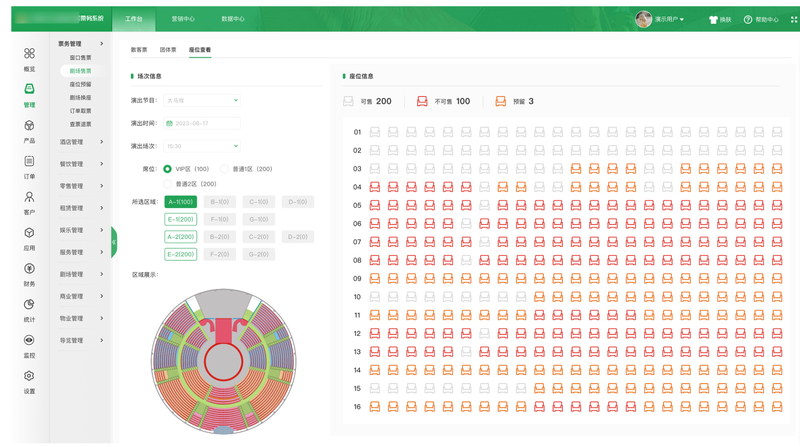This screenshot has width=800, height=447.
Task: Open the 演出场次 time dropdown
Action: [202, 147]
